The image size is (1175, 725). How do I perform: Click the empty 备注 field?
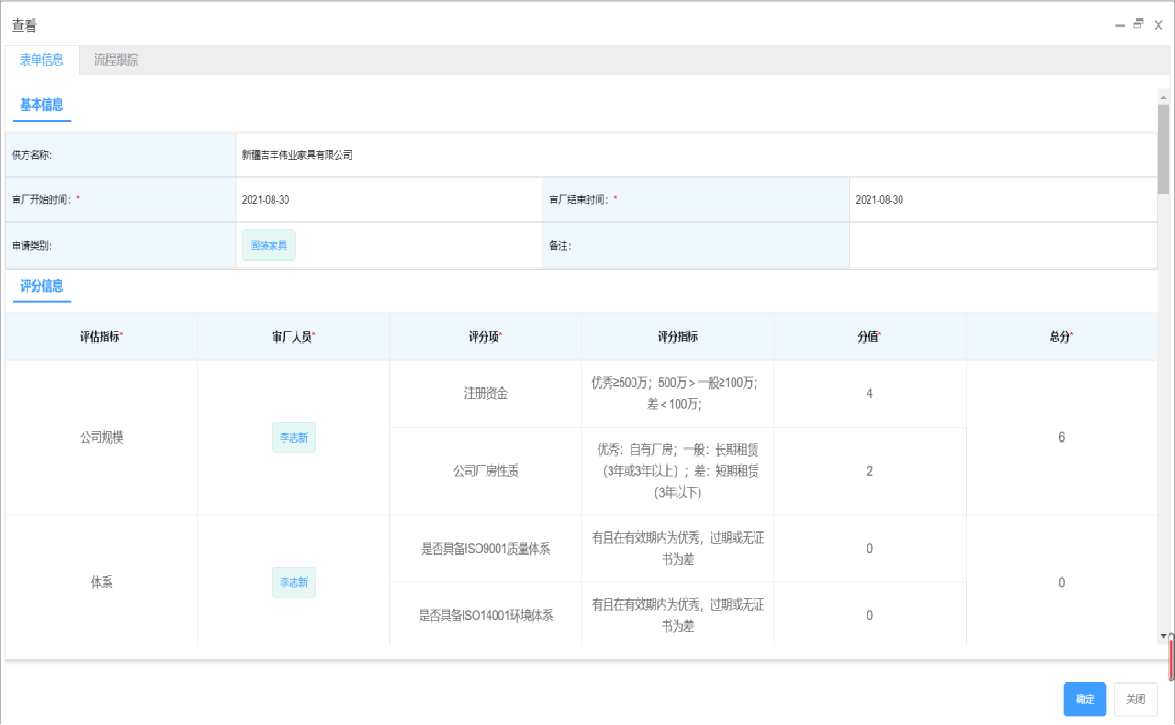pyautogui.click(x=1002, y=245)
